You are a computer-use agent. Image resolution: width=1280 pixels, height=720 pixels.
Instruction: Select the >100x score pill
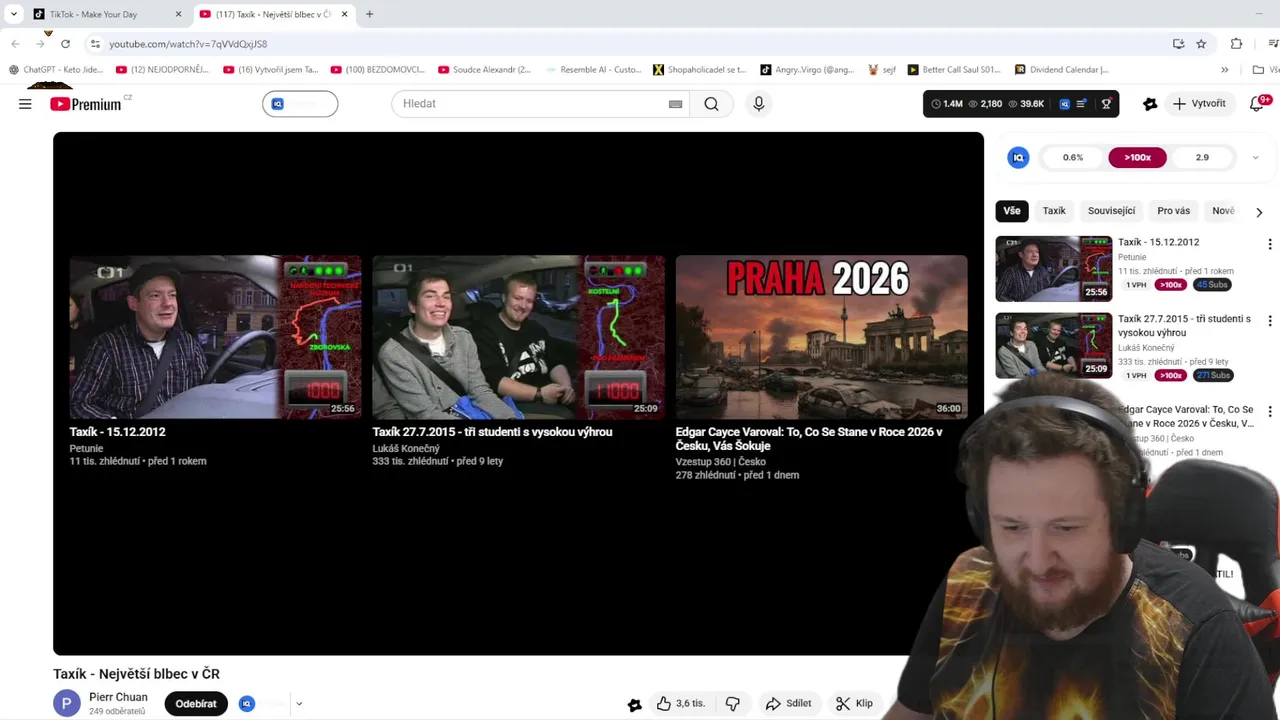1137,158
